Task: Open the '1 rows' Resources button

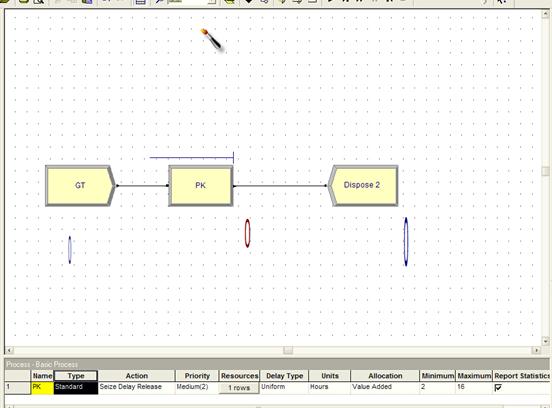Action: click(239, 388)
